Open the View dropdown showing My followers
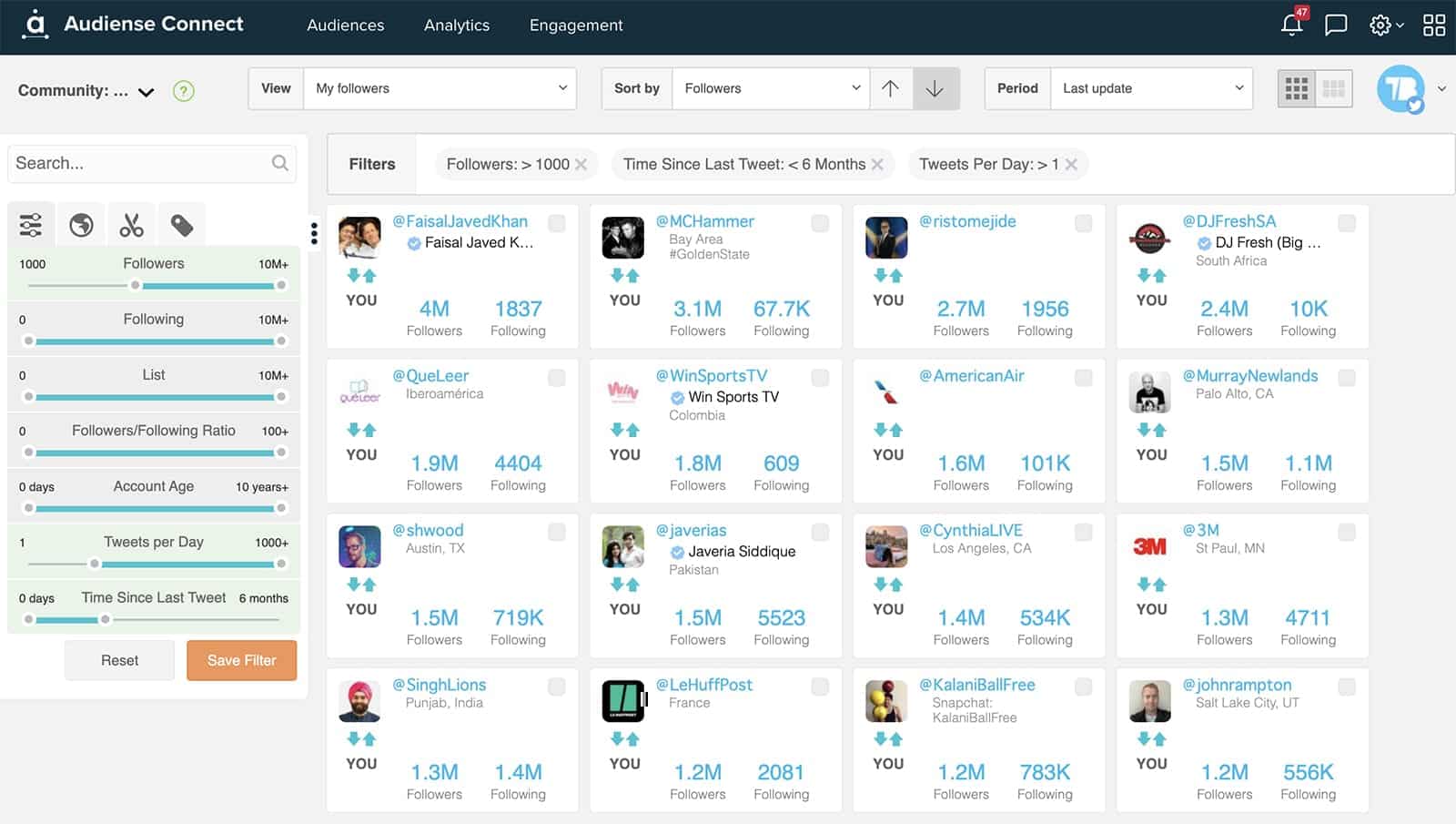 [440, 88]
